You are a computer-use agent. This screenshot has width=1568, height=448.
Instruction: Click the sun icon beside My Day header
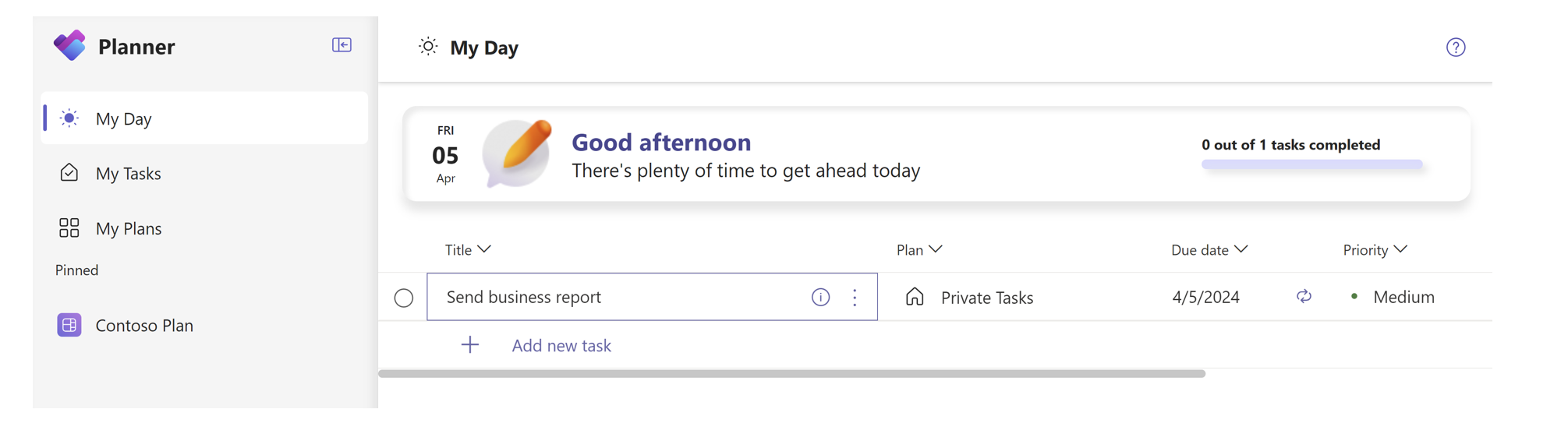click(428, 47)
